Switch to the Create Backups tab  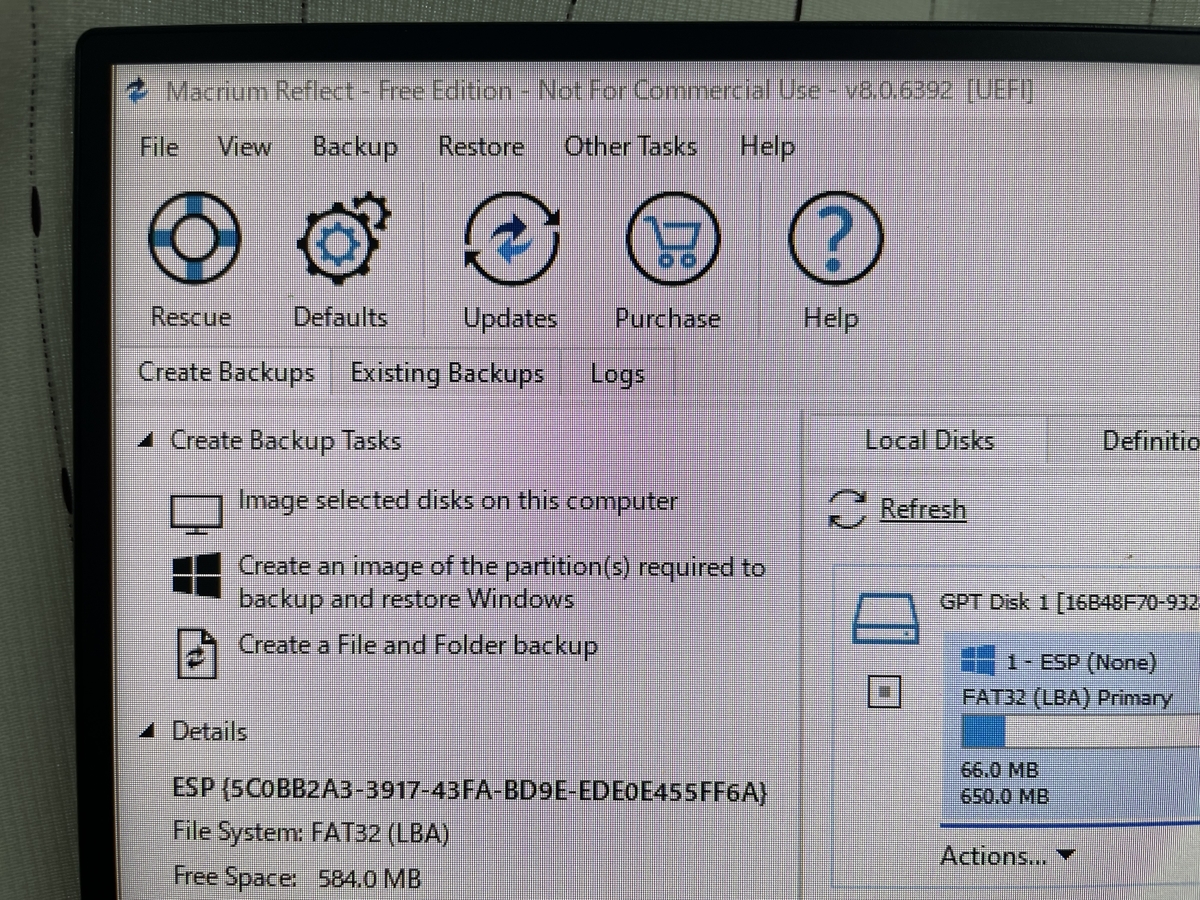tap(226, 373)
